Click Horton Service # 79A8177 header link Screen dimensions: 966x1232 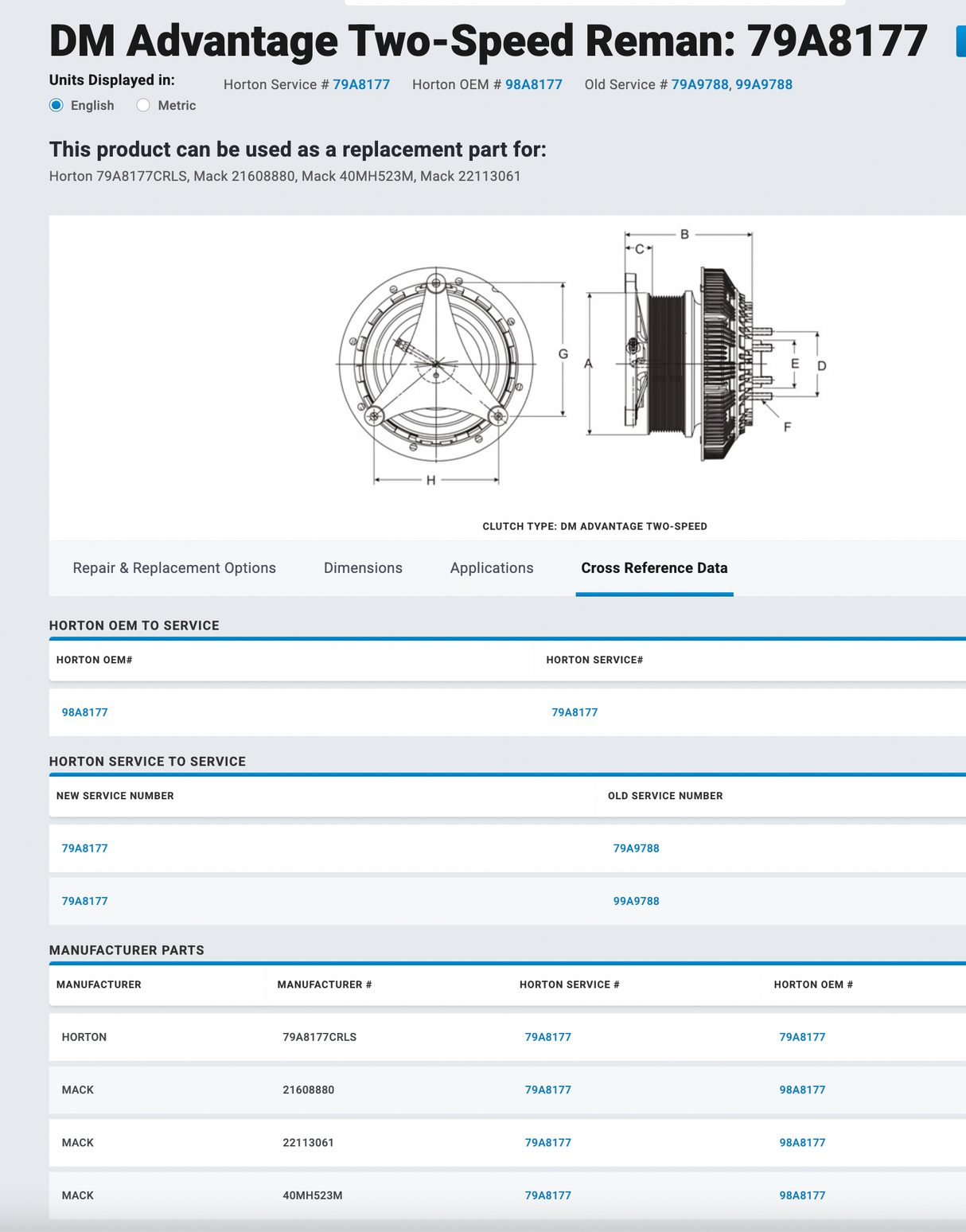[361, 84]
